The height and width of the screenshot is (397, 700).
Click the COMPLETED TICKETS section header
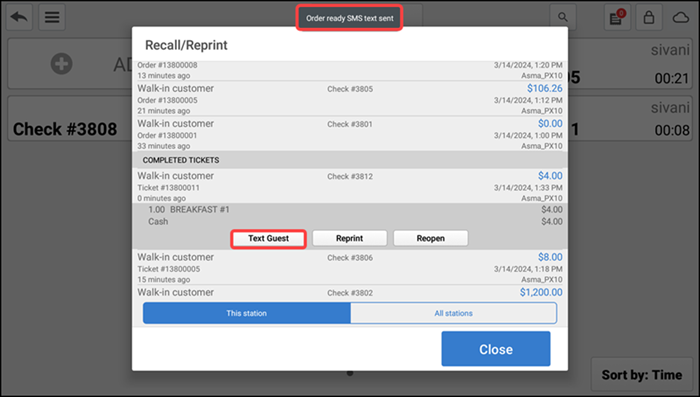click(350, 160)
